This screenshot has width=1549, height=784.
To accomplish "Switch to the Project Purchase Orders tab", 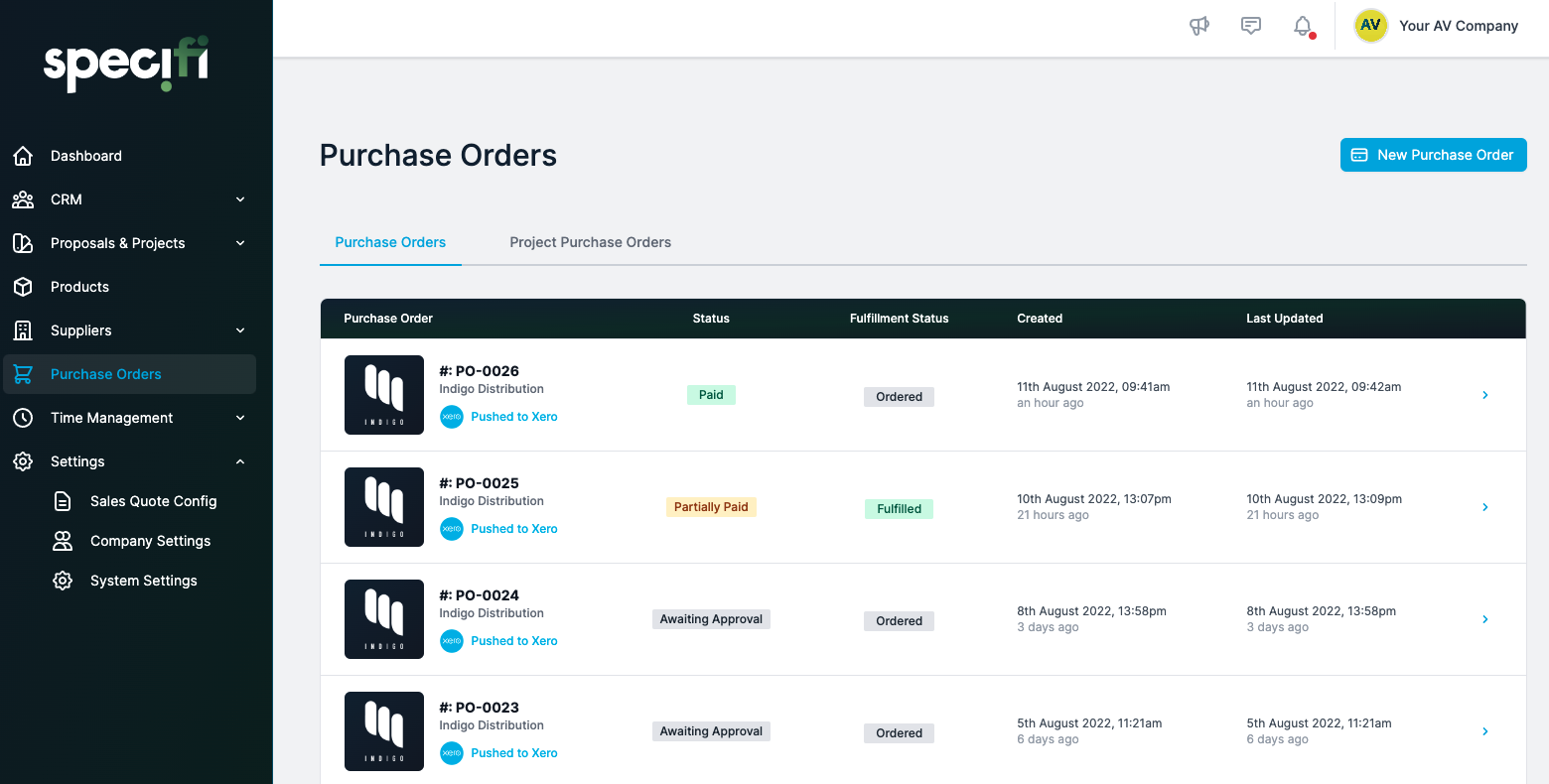I will pos(591,242).
